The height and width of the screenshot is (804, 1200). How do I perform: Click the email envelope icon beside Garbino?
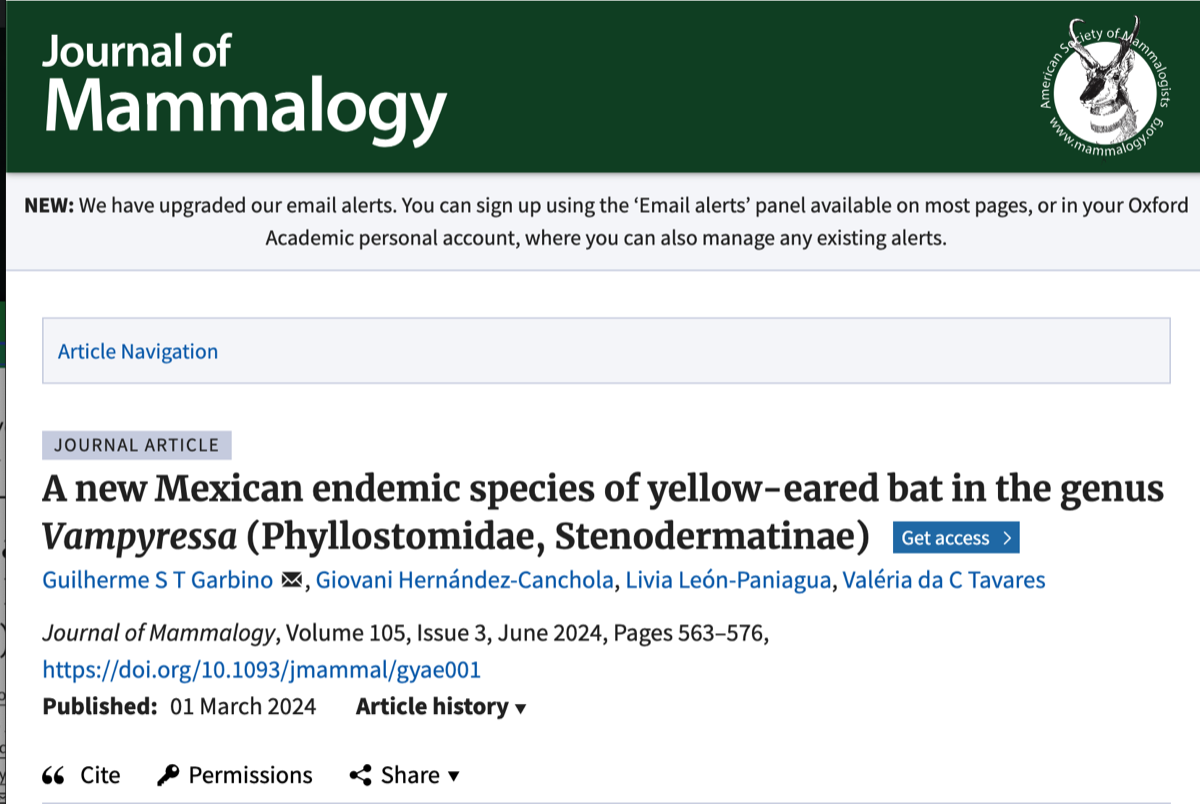pyautogui.click(x=292, y=580)
